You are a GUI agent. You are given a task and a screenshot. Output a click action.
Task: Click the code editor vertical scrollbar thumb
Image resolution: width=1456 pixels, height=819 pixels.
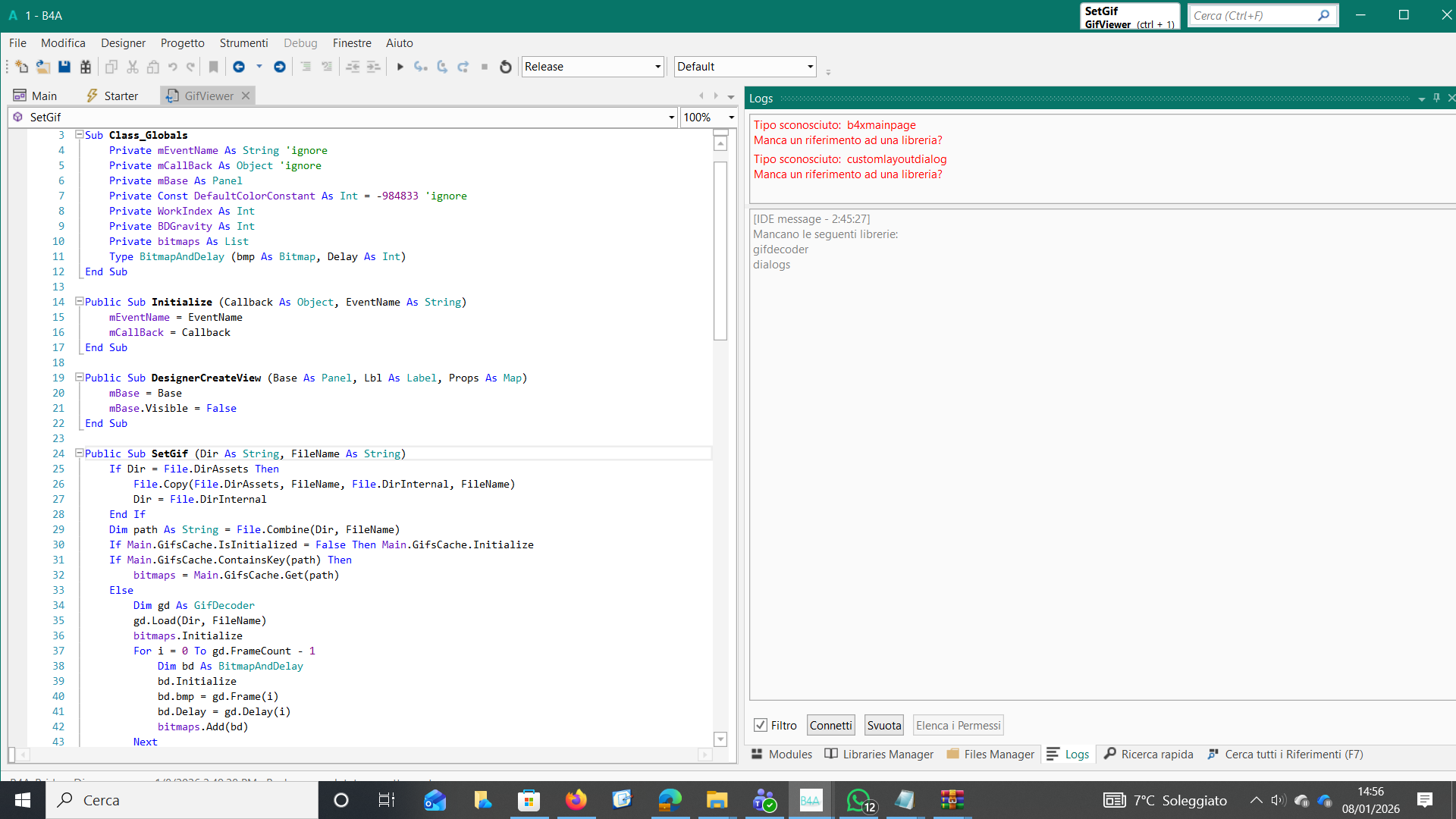[x=720, y=250]
